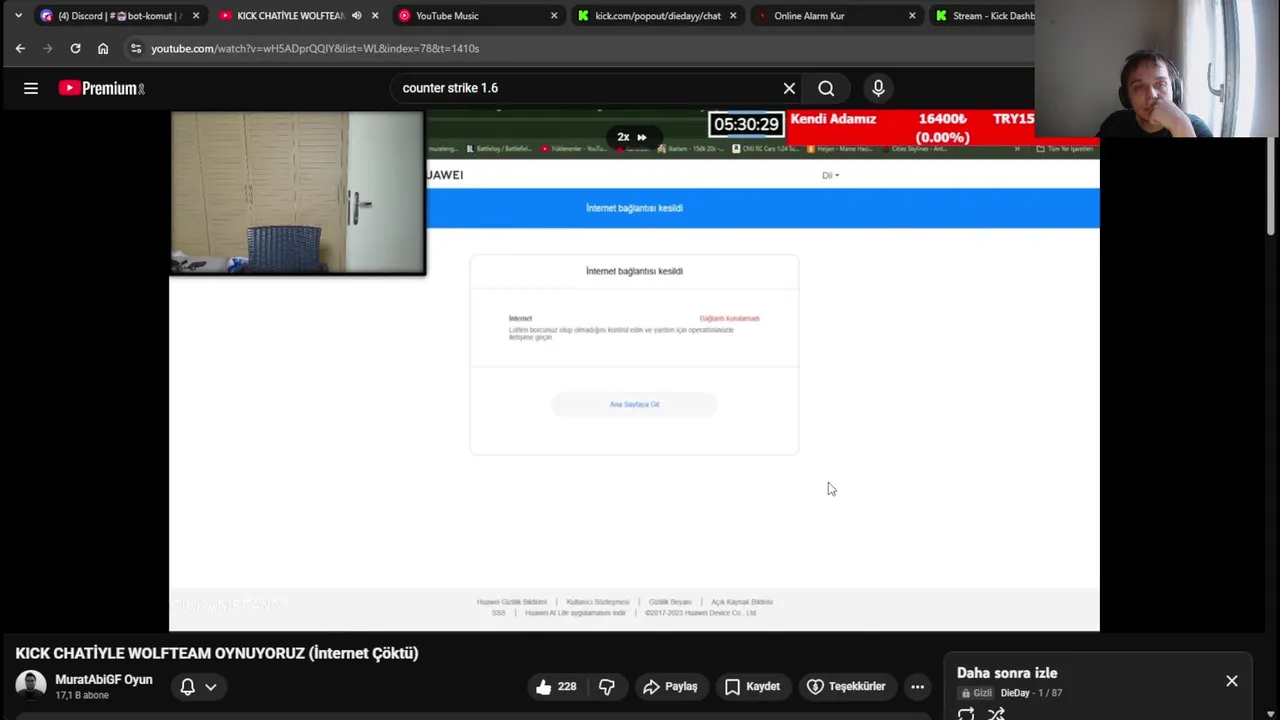1280x720 pixels.
Task: Toggle playlist loop icon
Action: pyautogui.click(x=966, y=714)
